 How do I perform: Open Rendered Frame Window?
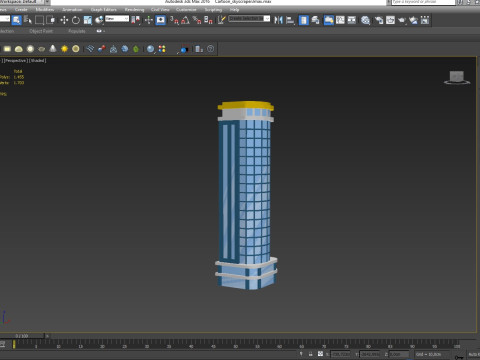[x=390, y=20]
